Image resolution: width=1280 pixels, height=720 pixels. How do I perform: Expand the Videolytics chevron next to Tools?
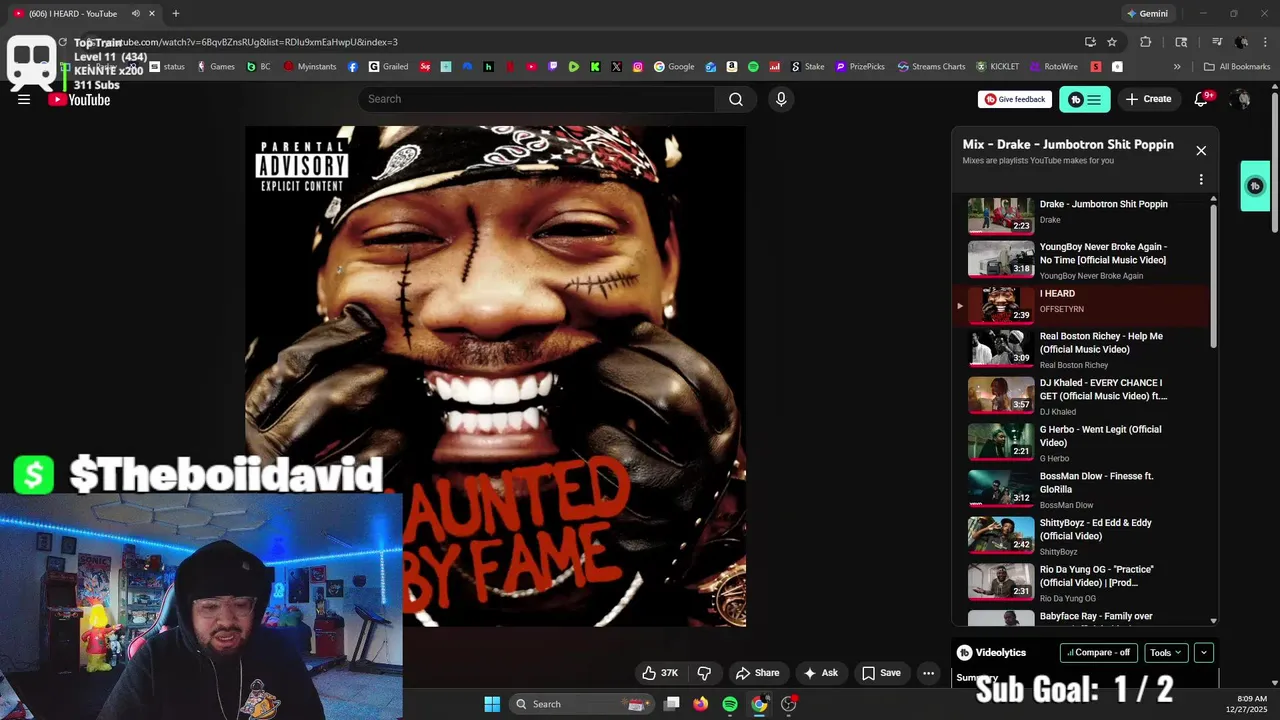tap(1204, 652)
